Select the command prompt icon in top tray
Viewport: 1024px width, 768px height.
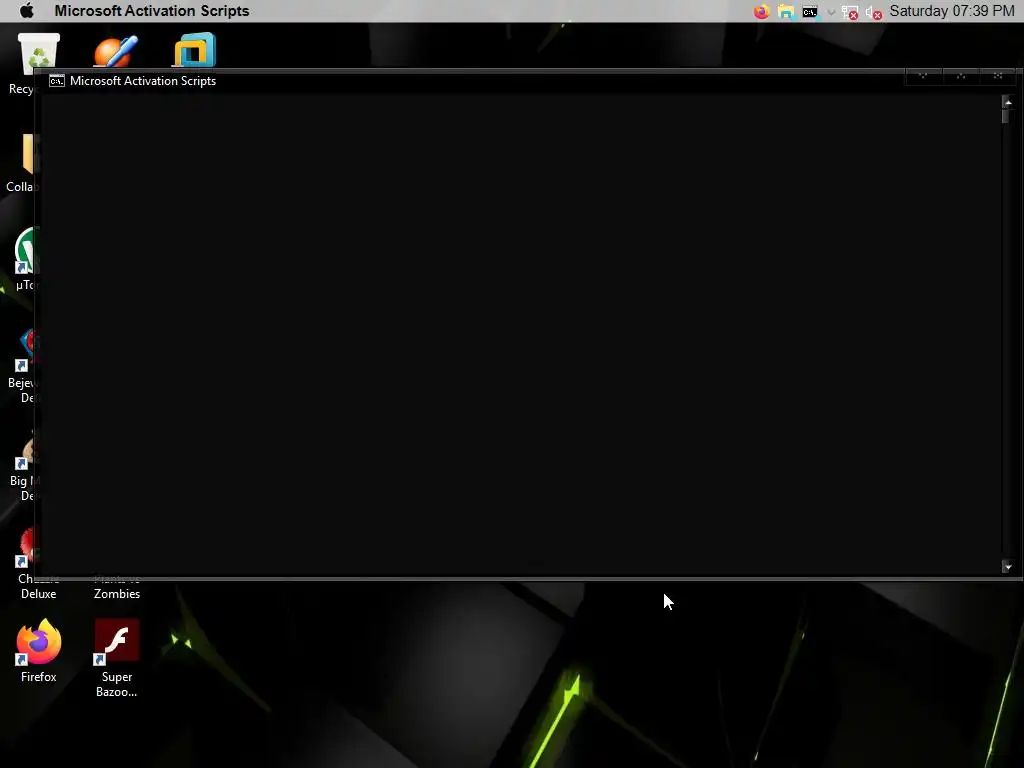(810, 12)
